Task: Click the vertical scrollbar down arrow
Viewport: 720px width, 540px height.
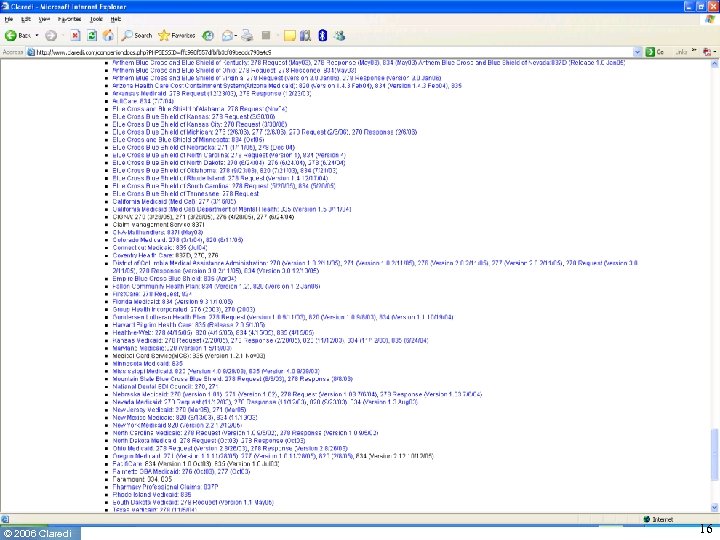Action: pos(714,507)
